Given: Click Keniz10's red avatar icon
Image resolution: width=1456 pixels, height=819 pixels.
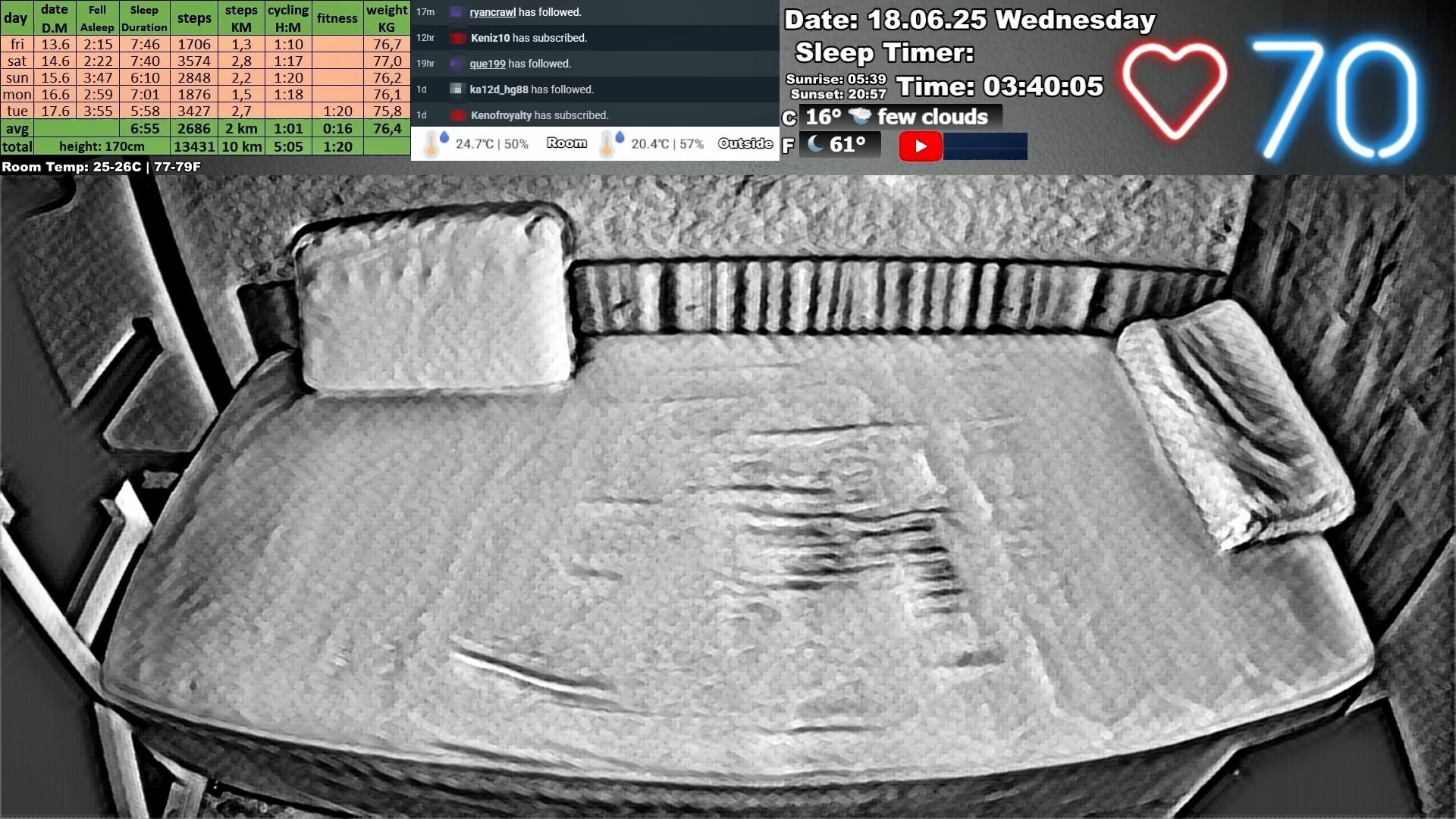Looking at the screenshot, I should click(x=457, y=38).
